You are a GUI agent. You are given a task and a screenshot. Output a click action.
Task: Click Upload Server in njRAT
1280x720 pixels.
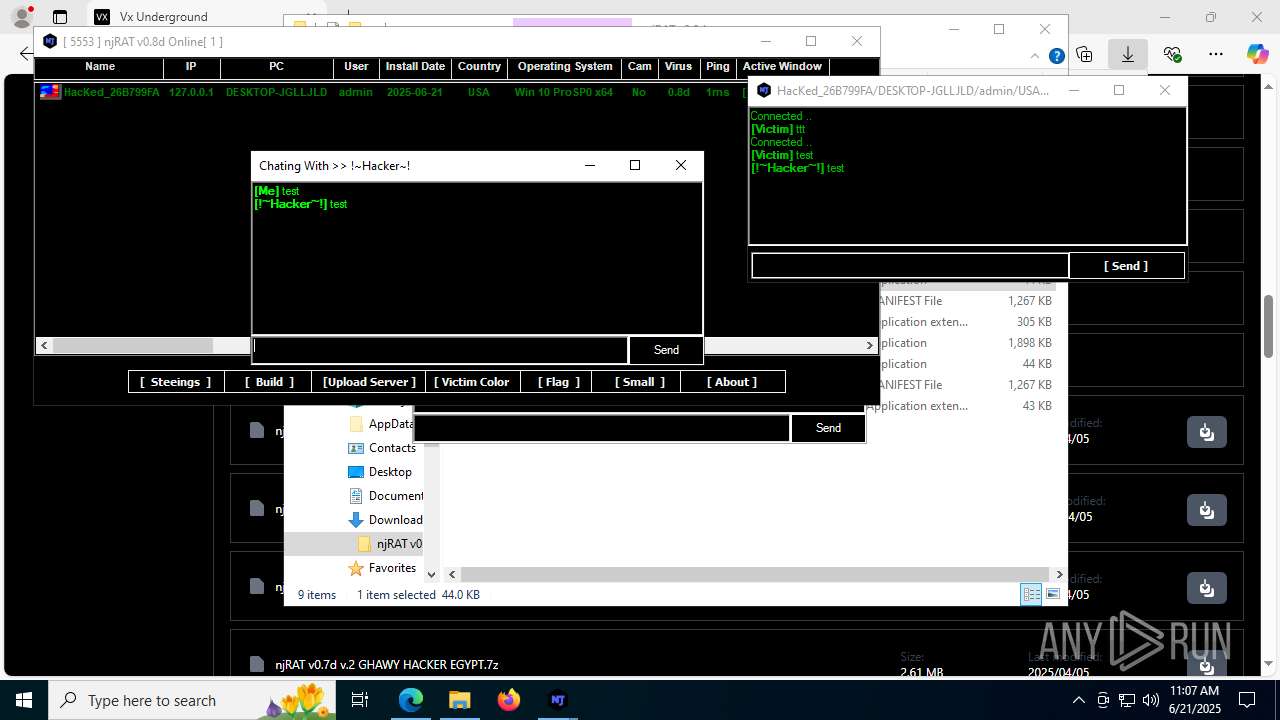click(368, 382)
